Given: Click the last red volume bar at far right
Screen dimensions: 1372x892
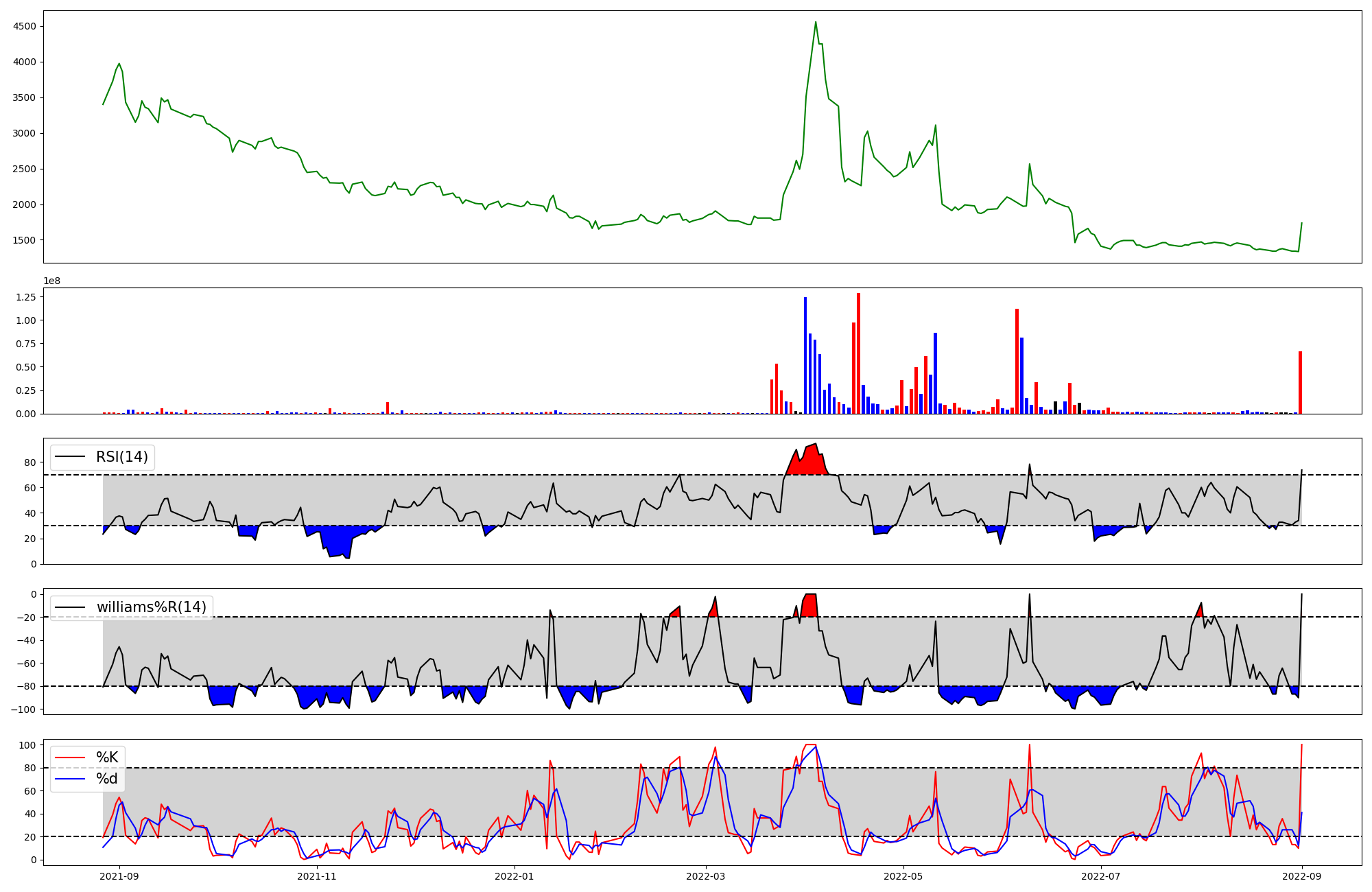Looking at the screenshot, I should click(x=1300, y=382).
